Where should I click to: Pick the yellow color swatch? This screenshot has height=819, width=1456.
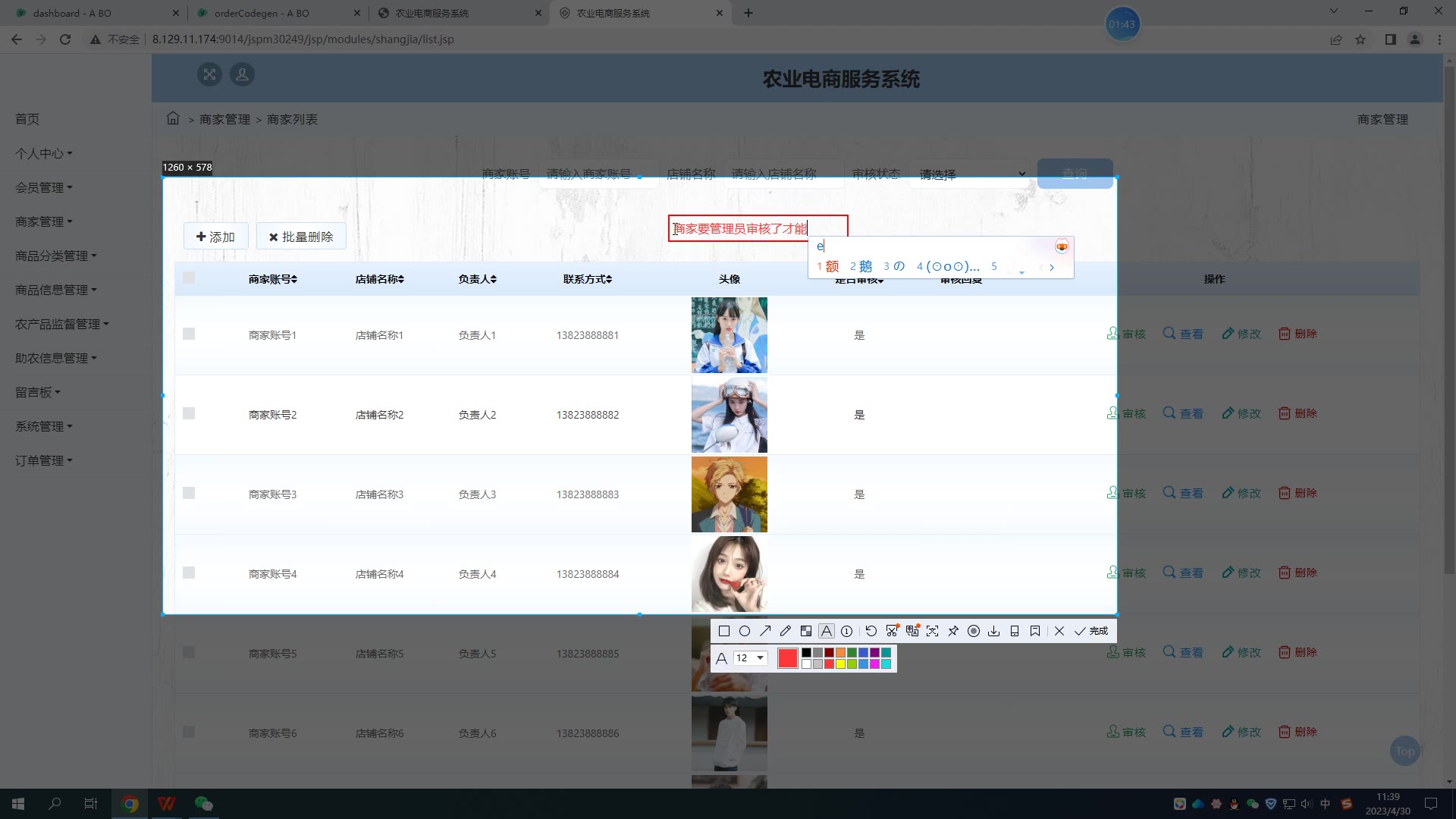[840, 664]
